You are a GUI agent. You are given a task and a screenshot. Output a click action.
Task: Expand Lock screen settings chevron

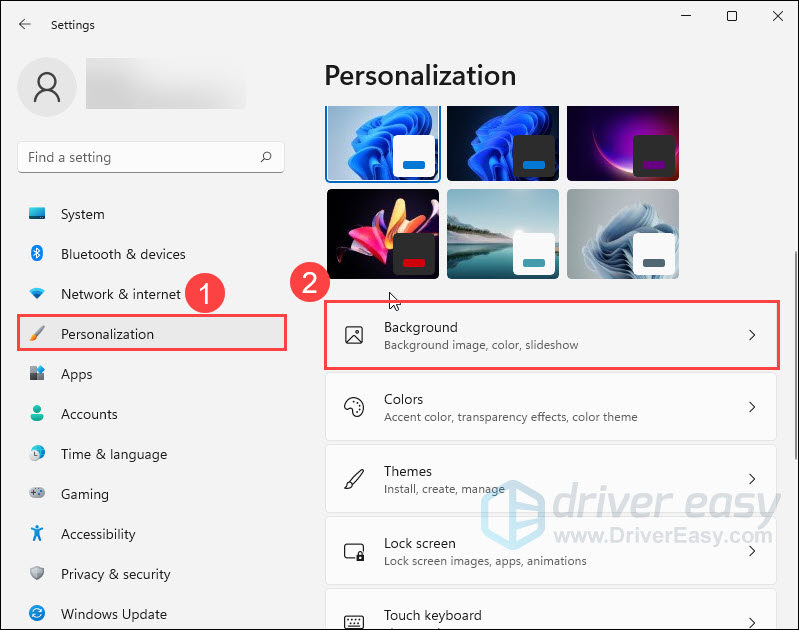[752, 551]
